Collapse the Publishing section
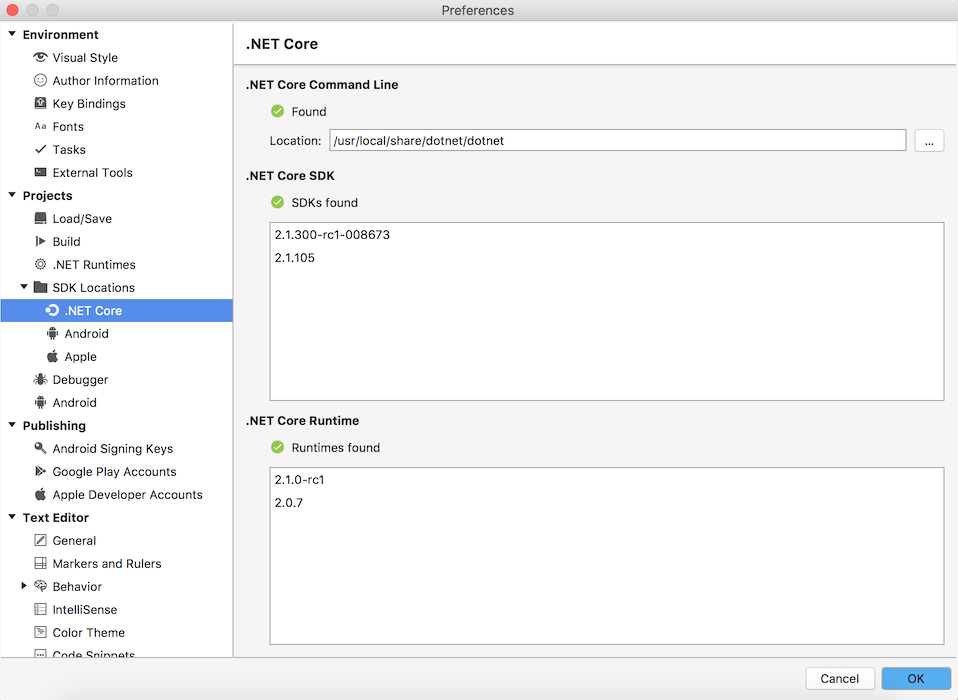The height and width of the screenshot is (700, 958). [x=12, y=425]
